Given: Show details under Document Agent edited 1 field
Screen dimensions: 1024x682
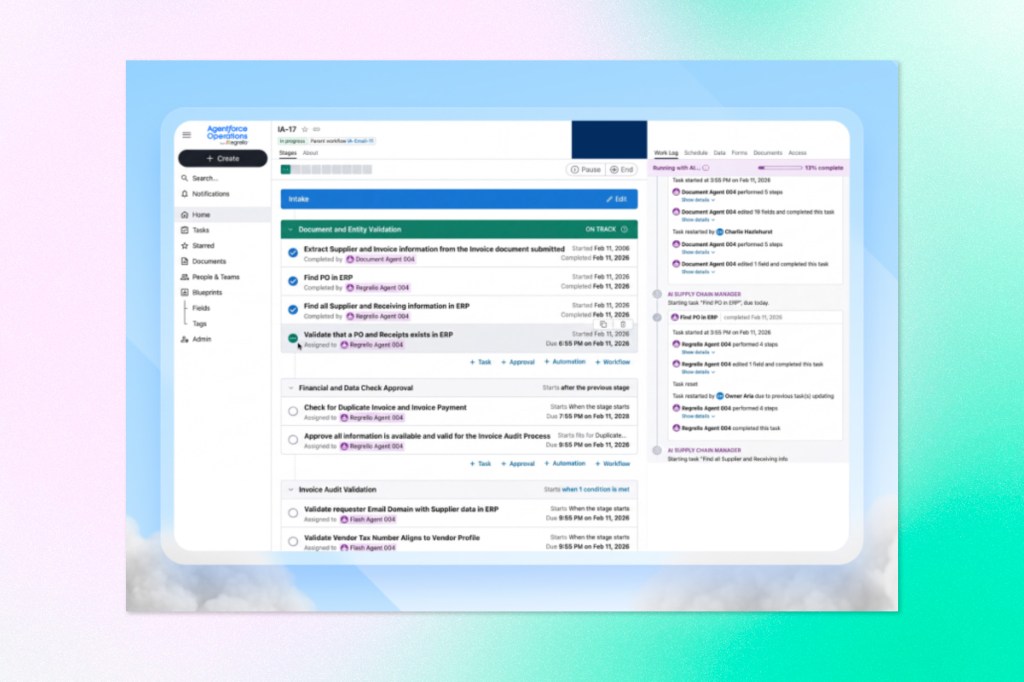Looking at the screenshot, I should click(x=698, y=272).
